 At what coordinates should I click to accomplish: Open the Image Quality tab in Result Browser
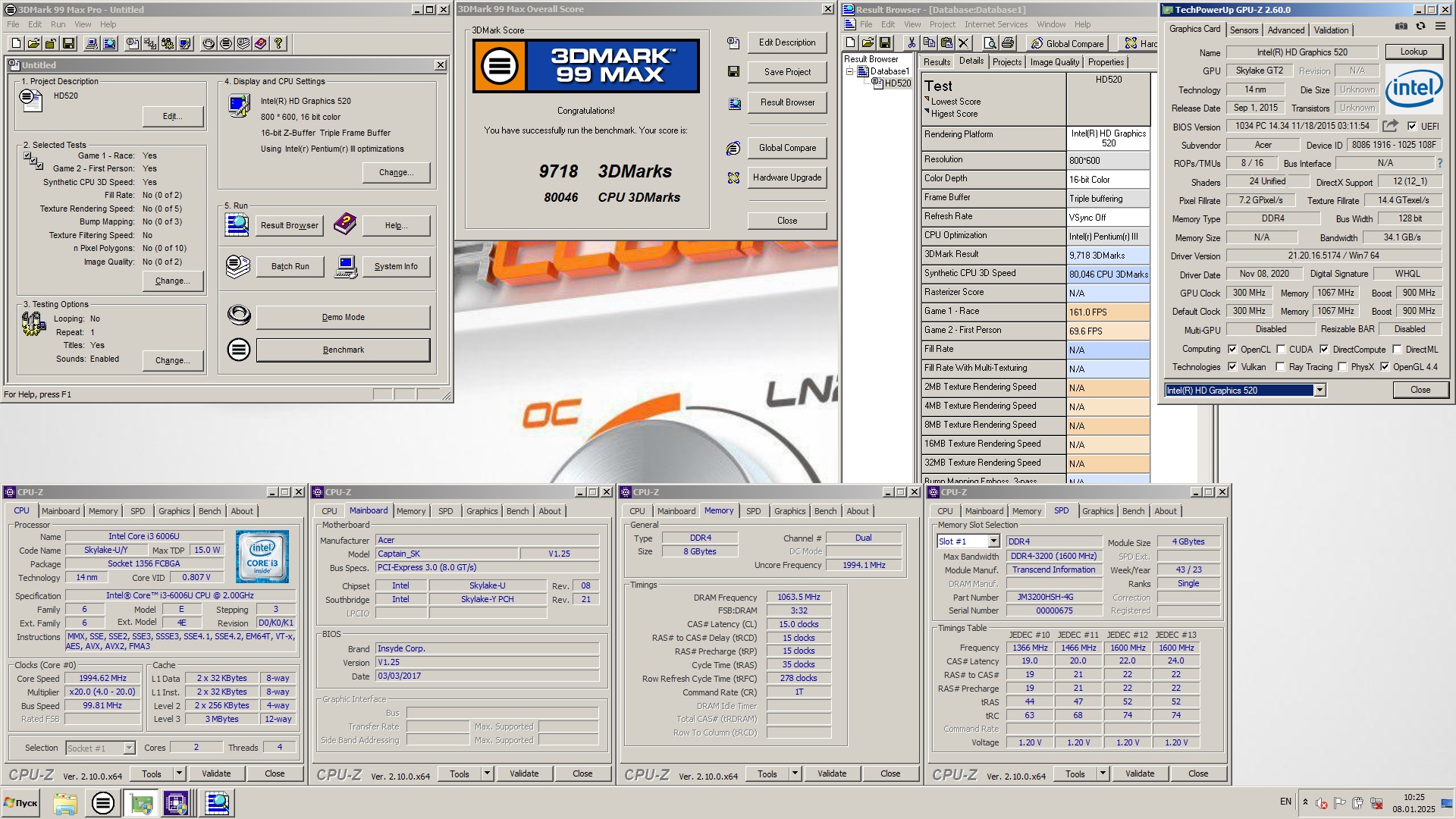1054,62
